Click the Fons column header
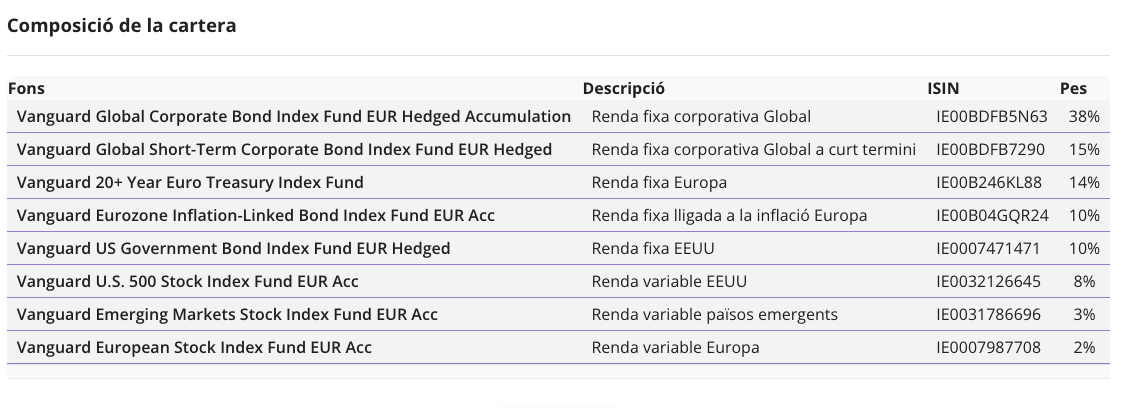 click(26, 88)
